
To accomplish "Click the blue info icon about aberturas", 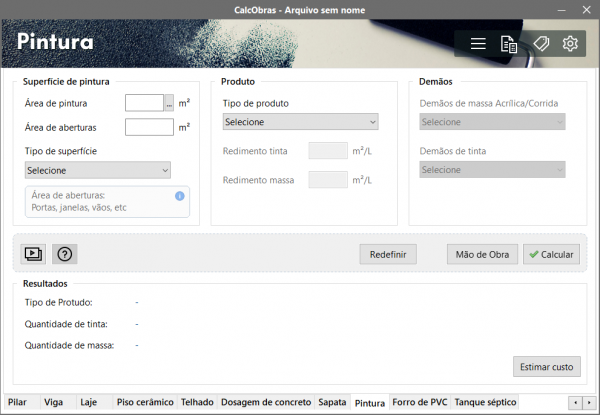I will click(180, 196).
